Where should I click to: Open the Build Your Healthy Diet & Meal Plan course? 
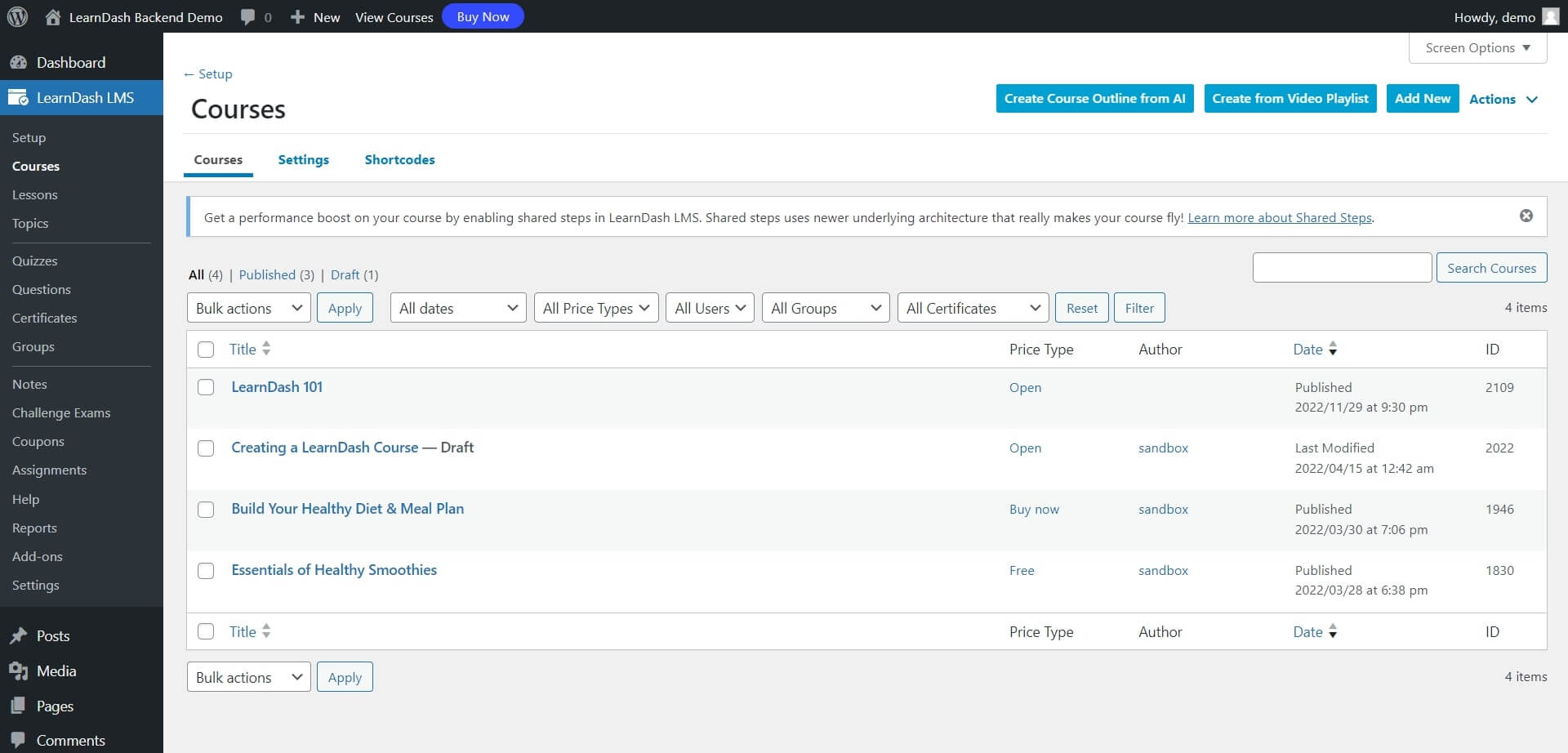tap(347, 509)
